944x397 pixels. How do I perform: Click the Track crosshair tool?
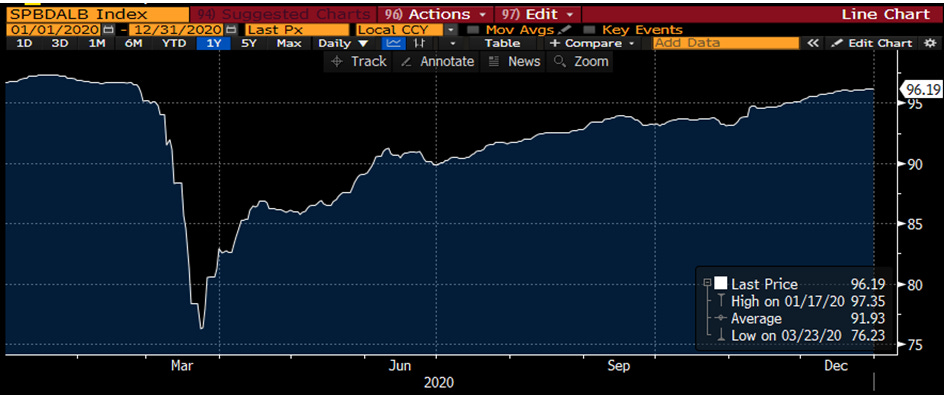(337, 61)
